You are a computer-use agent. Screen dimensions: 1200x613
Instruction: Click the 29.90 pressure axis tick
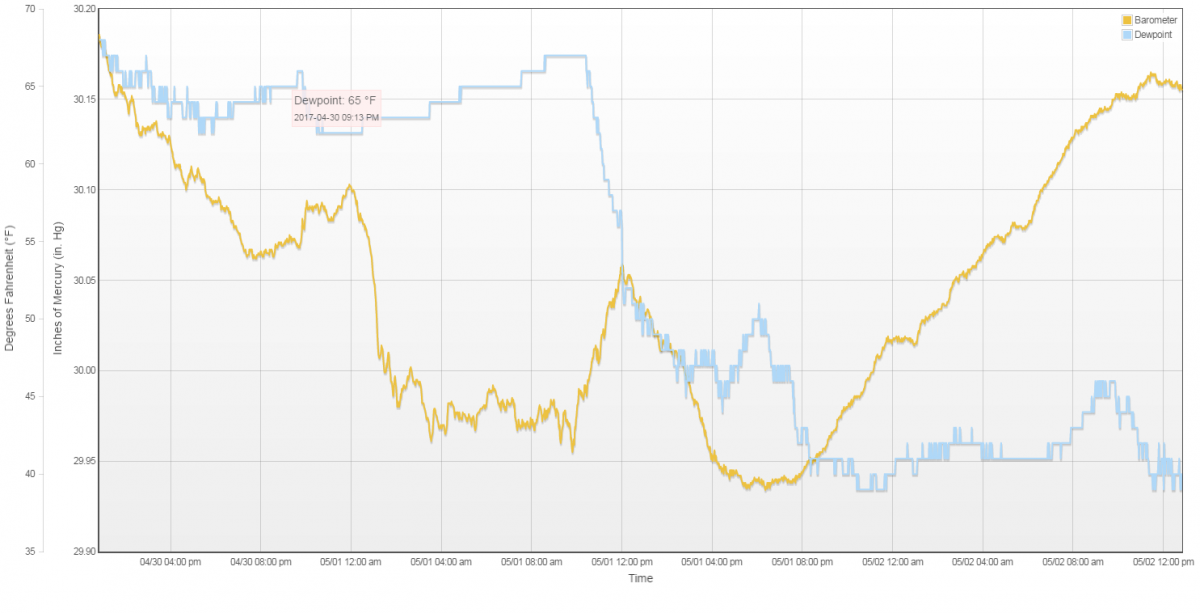[x=84, y=551]
